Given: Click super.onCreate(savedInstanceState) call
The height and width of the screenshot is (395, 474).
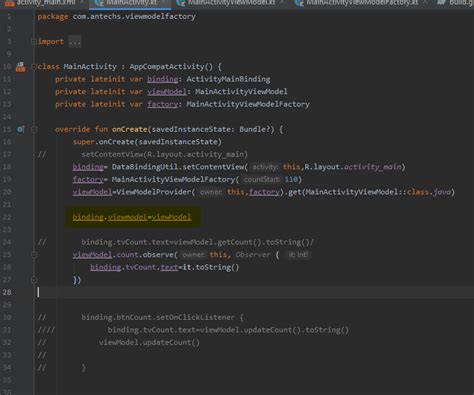Looking at the screenshot, I should 147,142.
